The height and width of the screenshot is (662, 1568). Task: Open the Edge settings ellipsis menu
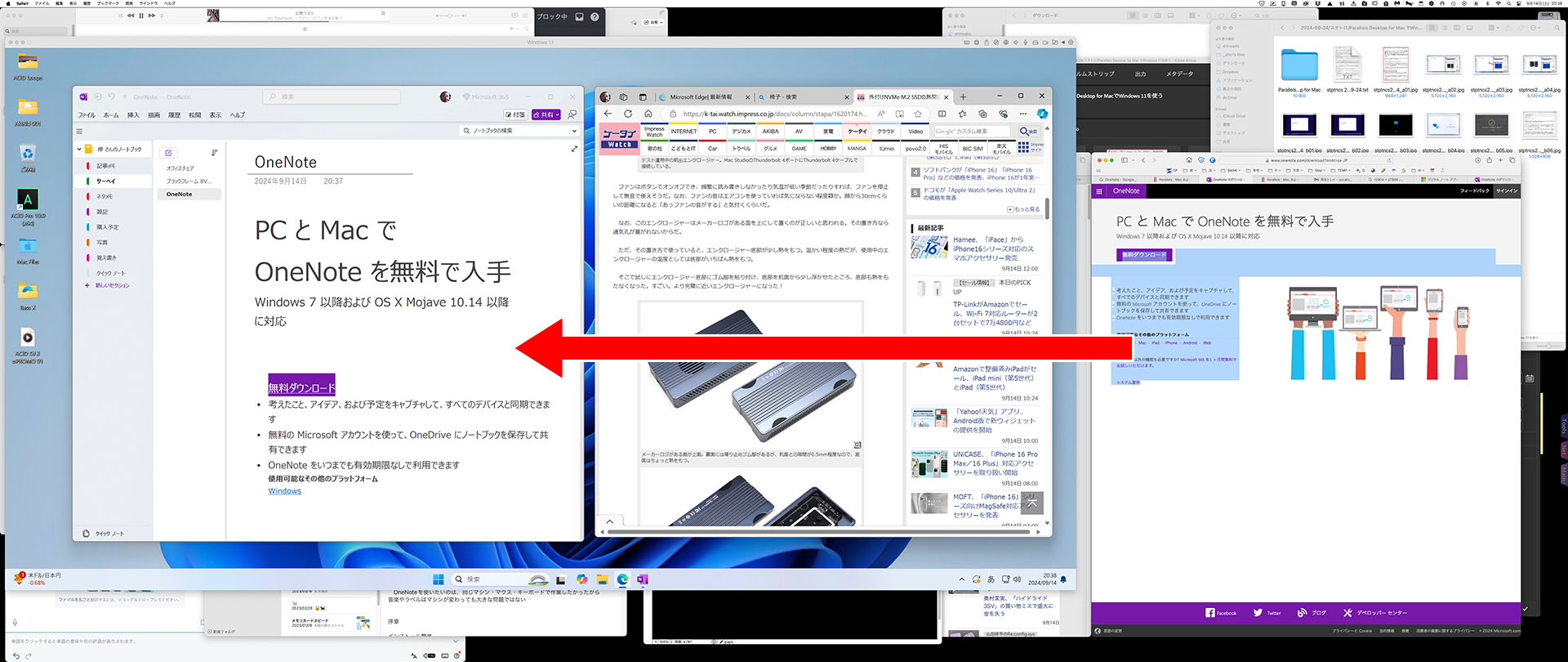[1022, 114]
